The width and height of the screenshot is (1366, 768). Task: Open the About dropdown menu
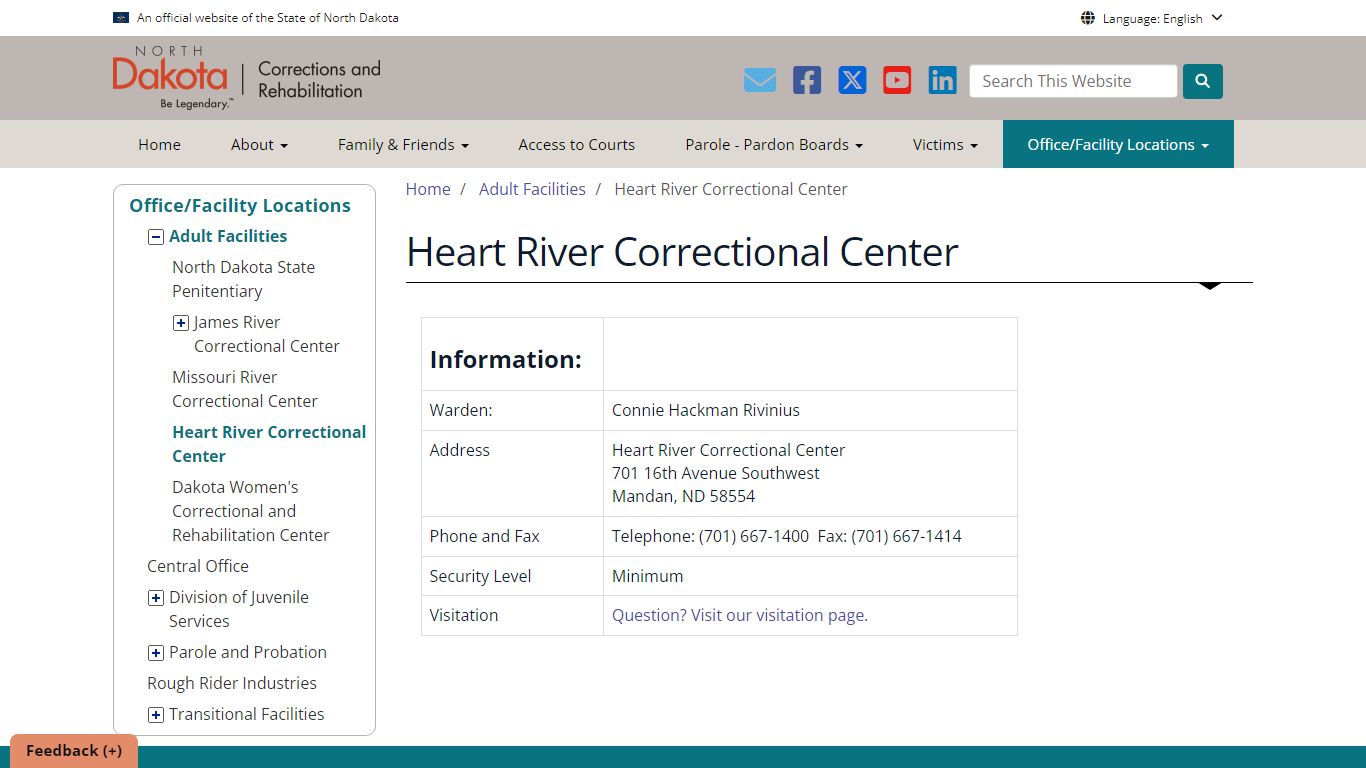(259, 144)
